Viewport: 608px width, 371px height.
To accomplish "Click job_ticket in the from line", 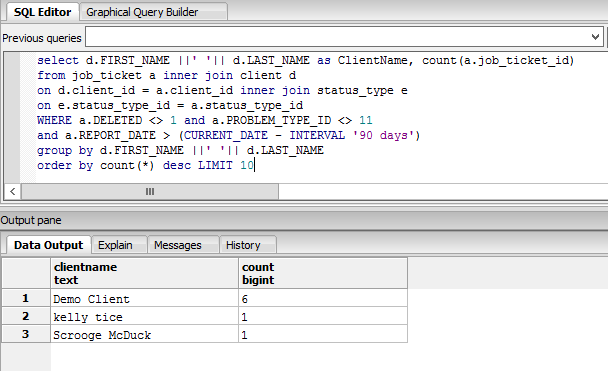I will point(107,76).
